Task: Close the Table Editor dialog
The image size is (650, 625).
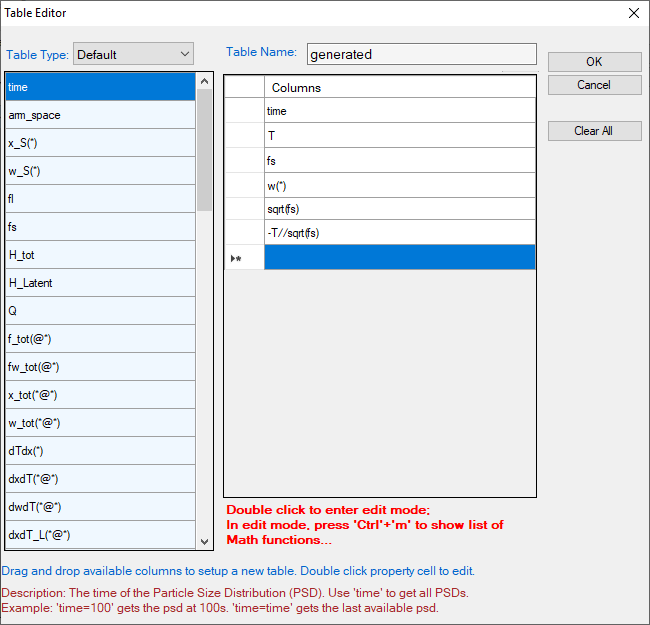Action: [x=632, y=13]
